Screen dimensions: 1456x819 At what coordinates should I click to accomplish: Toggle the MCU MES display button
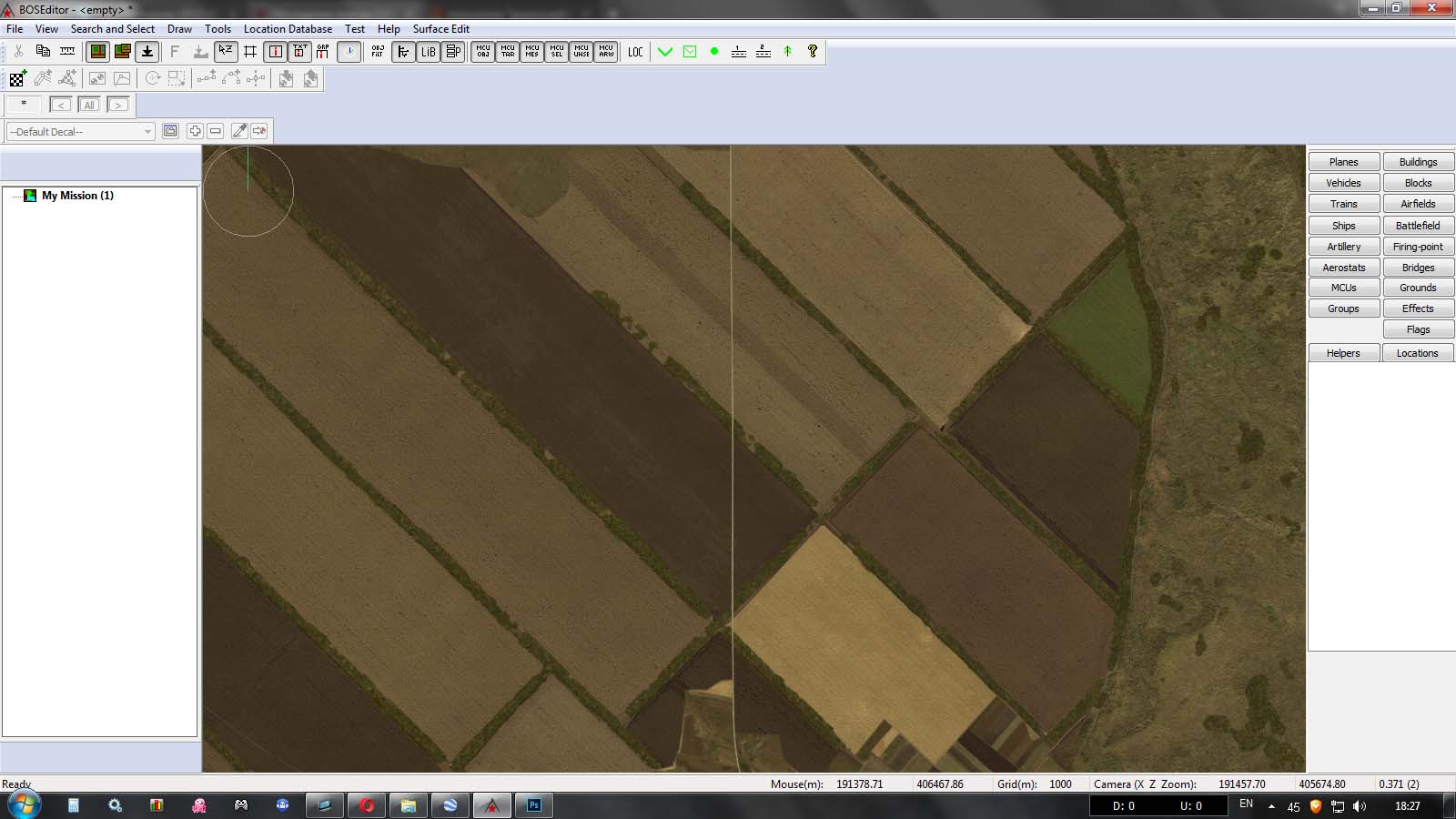point(532,52)
